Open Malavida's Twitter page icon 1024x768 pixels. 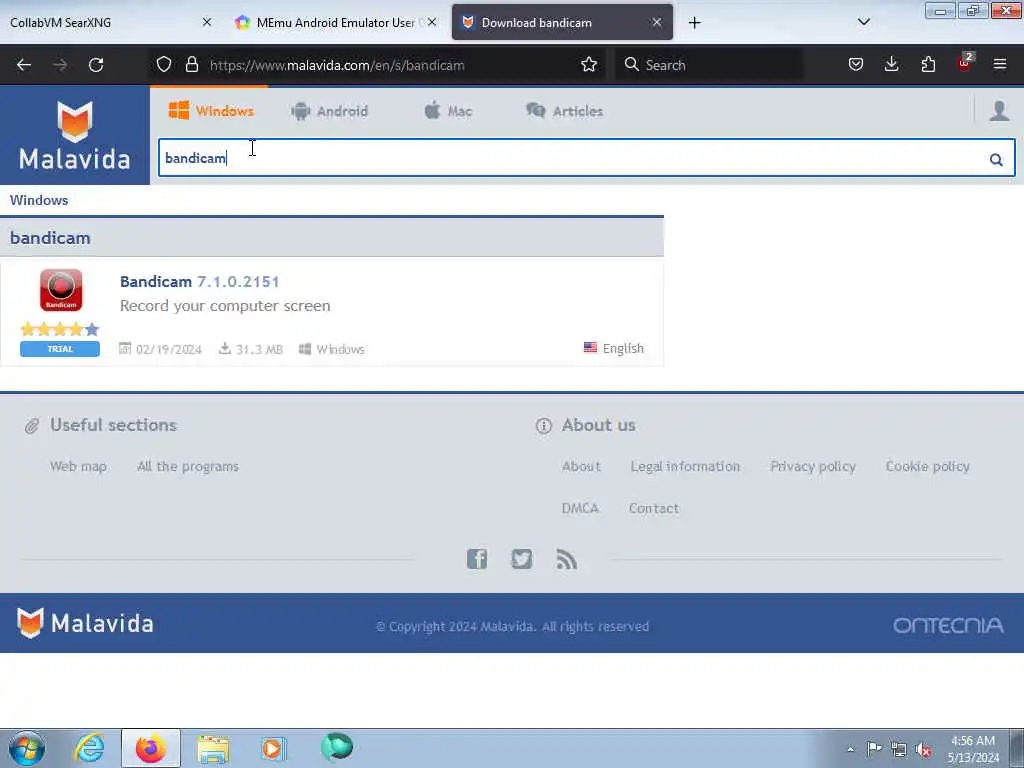click(x=521, y=559)
